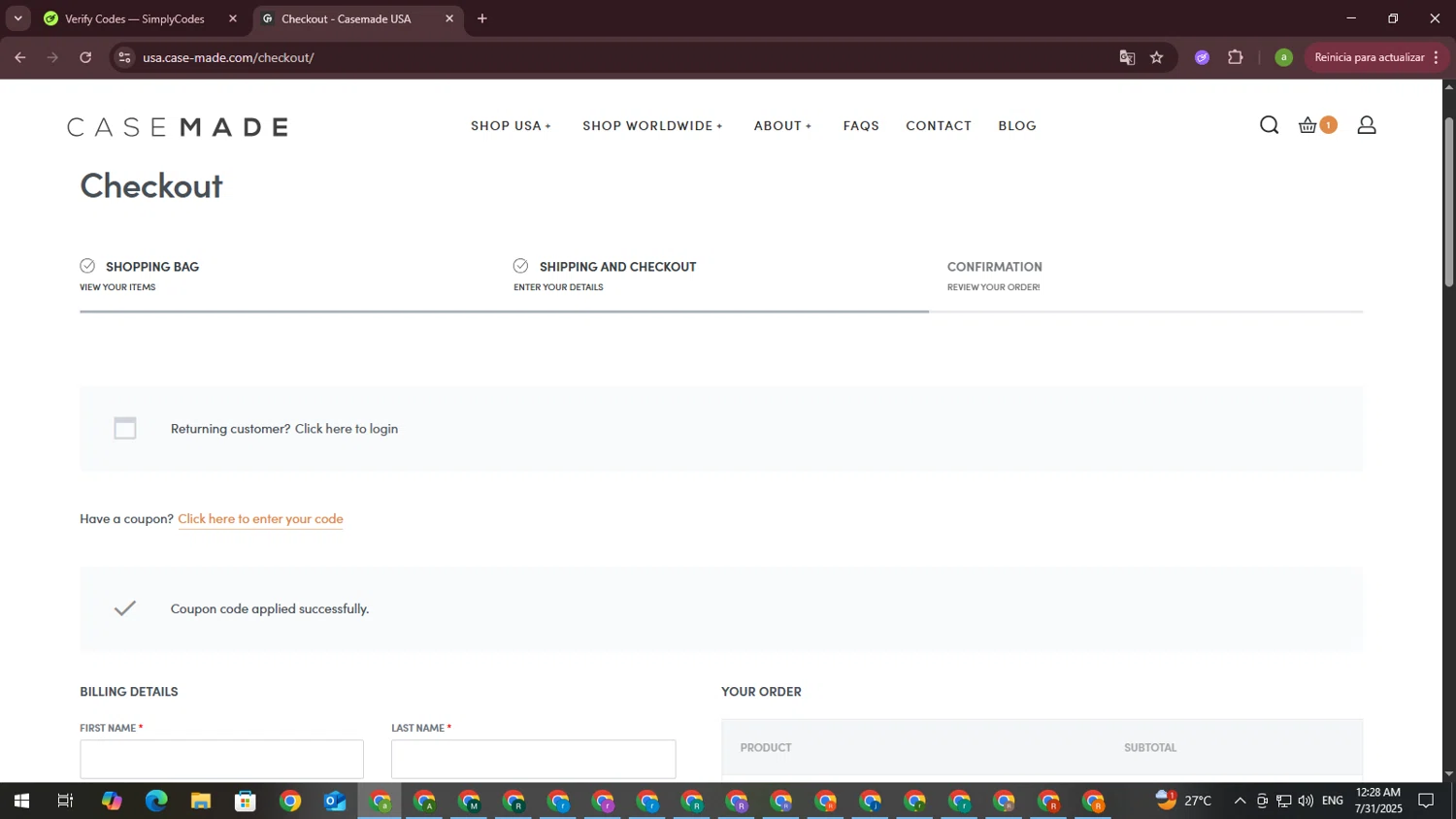Click the YOUR ORDER heading

coord(761,692)
